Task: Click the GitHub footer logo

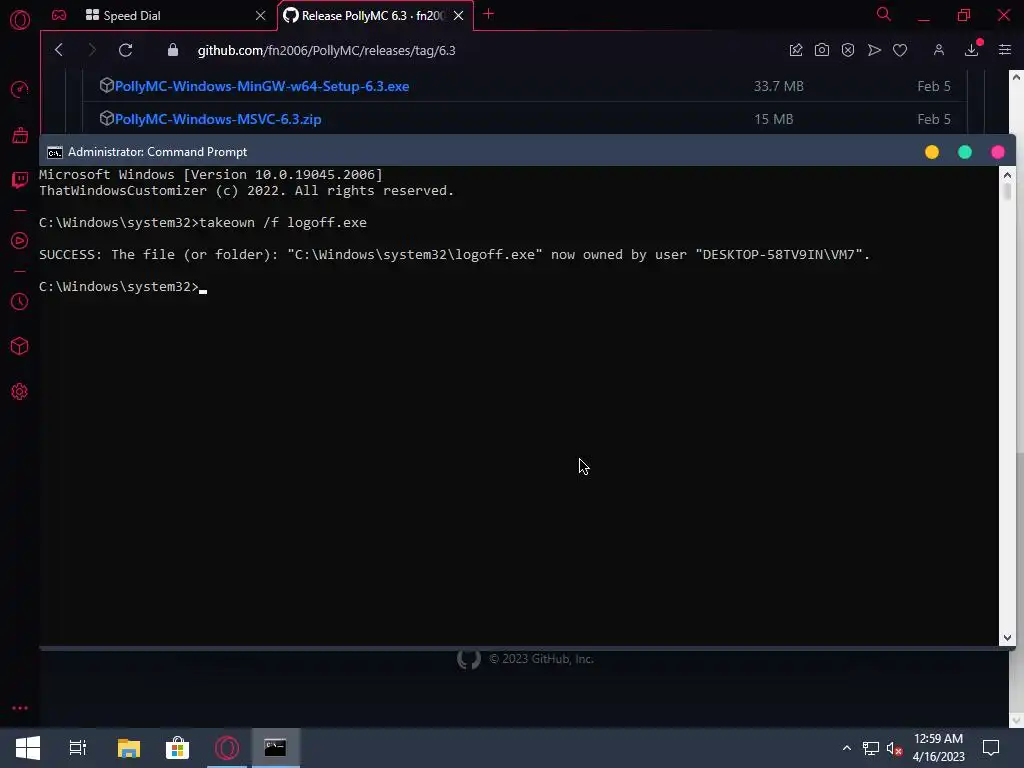Action: [x=468, y=659]
